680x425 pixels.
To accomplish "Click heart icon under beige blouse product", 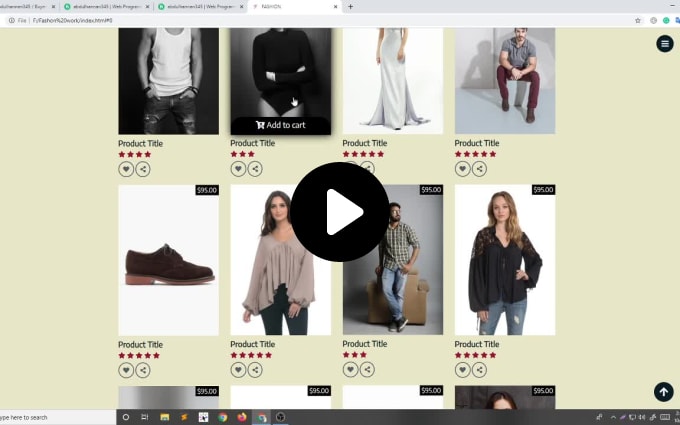I will tap(238, 369).
